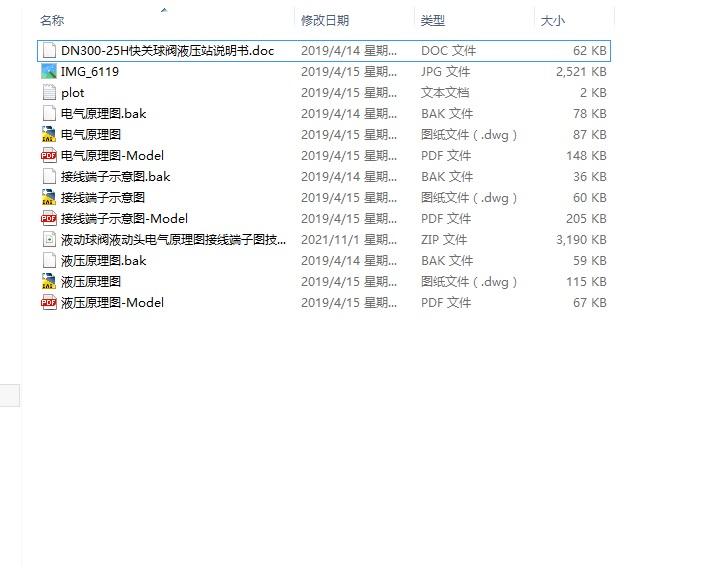Select file name DN300-25H快关球阀液压站说明书.doc
The width and height of the screenshot is (706, 566).
pos(167,51)
